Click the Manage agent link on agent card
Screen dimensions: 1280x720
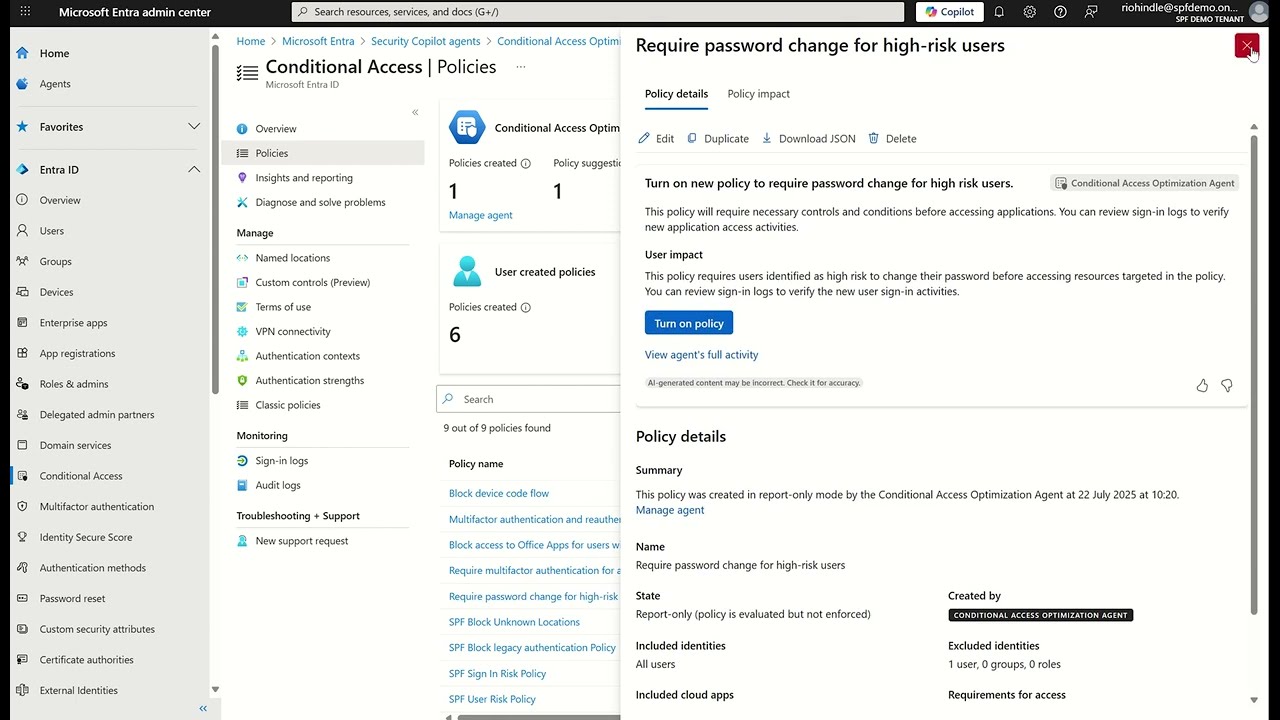click(480, 215)
